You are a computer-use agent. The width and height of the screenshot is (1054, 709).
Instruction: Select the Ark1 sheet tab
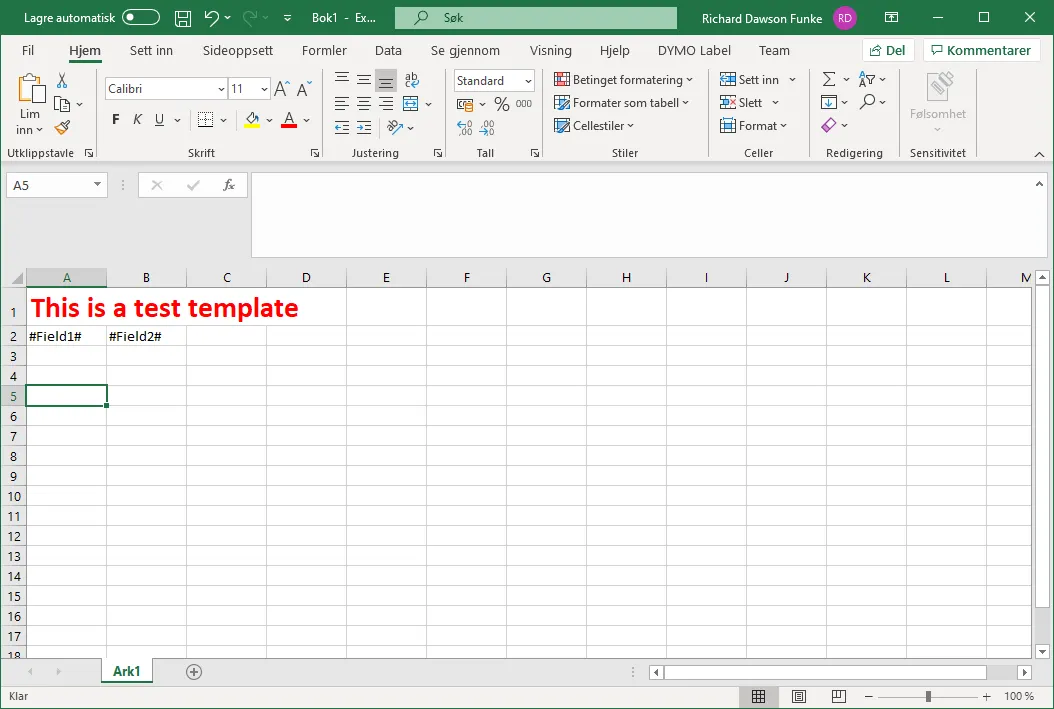(126, 671)
